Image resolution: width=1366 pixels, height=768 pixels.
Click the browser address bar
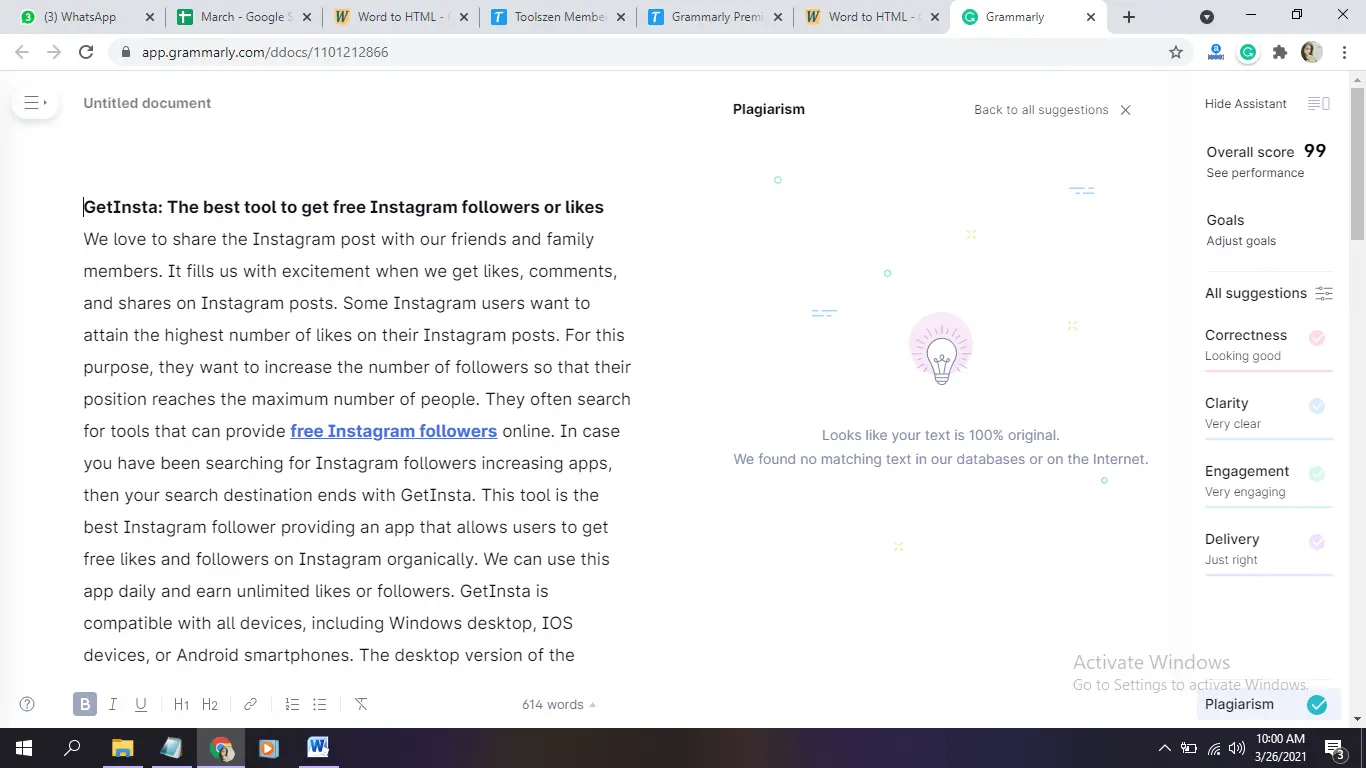(640, 52)
